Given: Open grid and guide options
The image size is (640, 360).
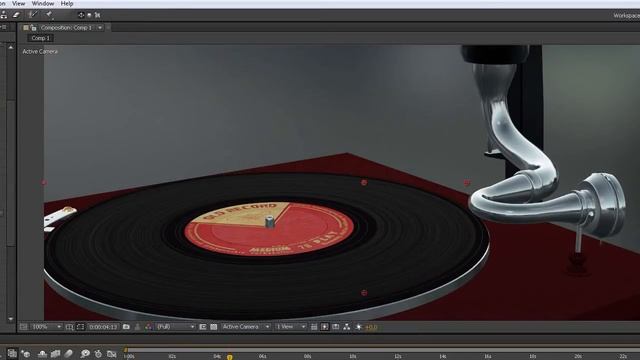Looking at the screenshot, I should [x=69, y=327].
